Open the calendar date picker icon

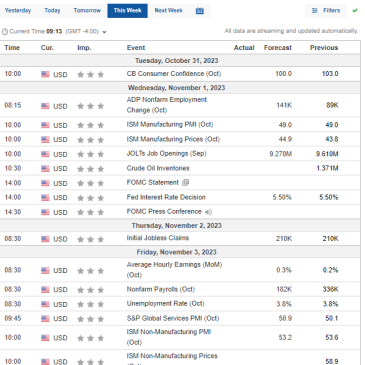[200, 11]
